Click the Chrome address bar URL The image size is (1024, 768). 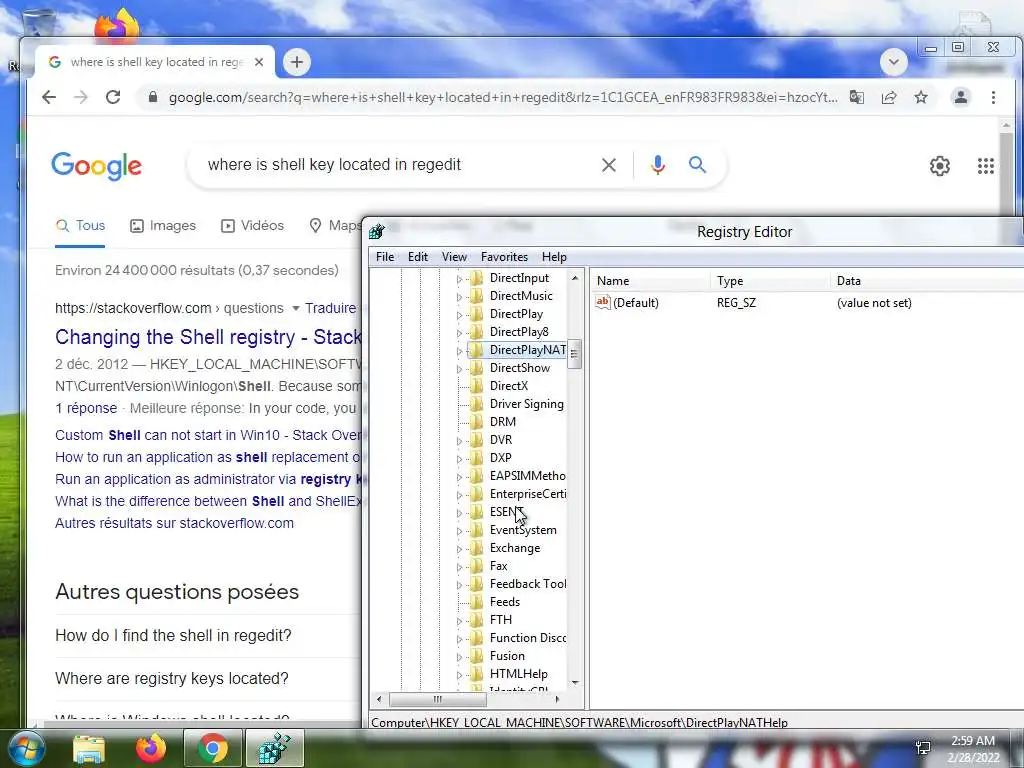(x=503, y=97)
